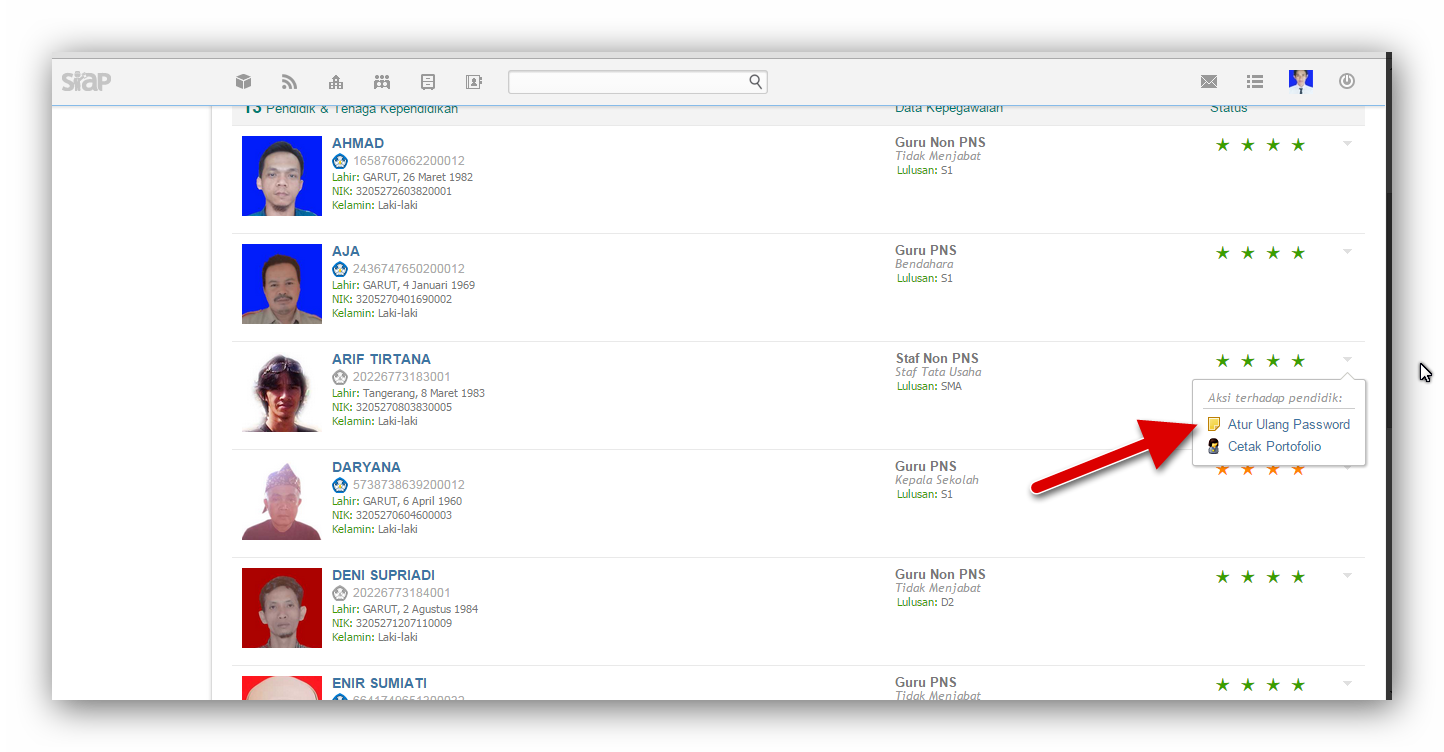Viewport: 1444px width, 752px height.
Task: Expand the action arrow for AHMAD
Action: tap(1347, 144)
